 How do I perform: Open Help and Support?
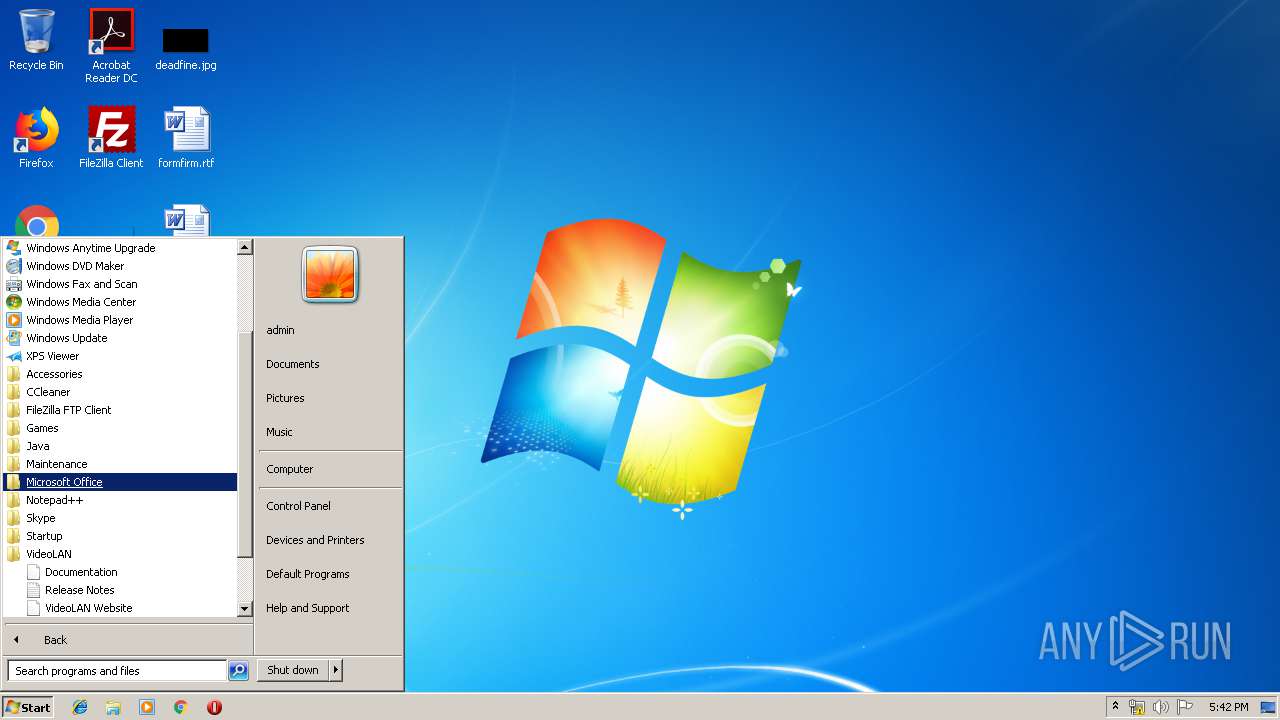308,608
